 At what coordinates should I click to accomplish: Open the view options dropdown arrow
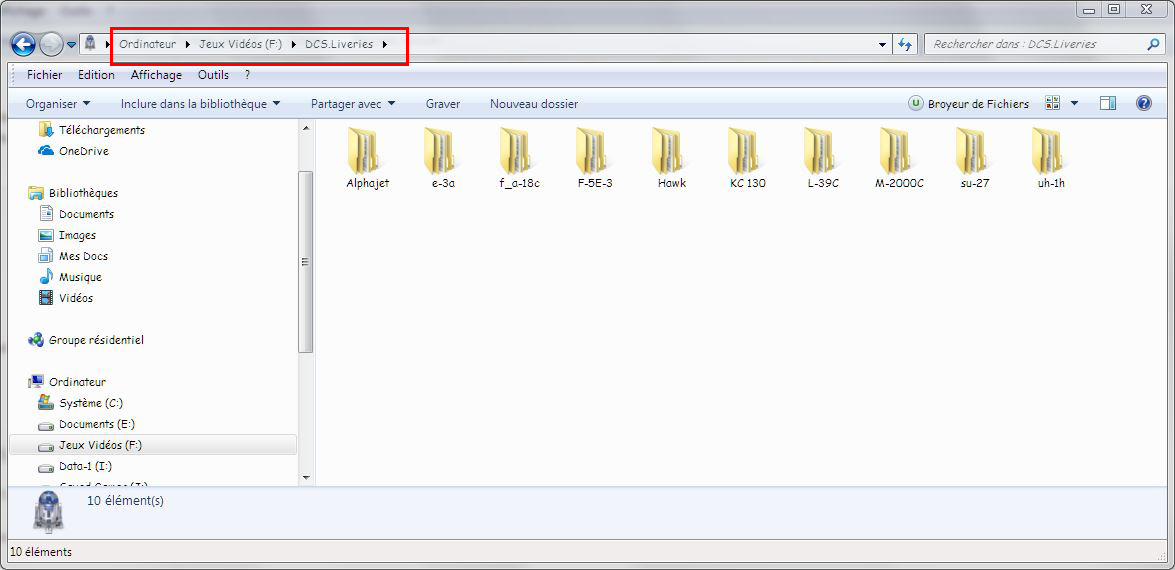click(1075, 103)
